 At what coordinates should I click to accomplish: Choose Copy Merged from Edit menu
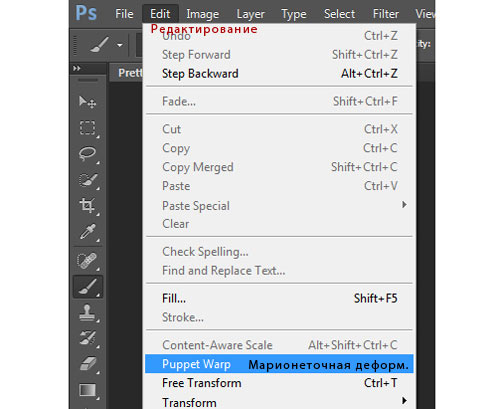[x=279, y=167]
